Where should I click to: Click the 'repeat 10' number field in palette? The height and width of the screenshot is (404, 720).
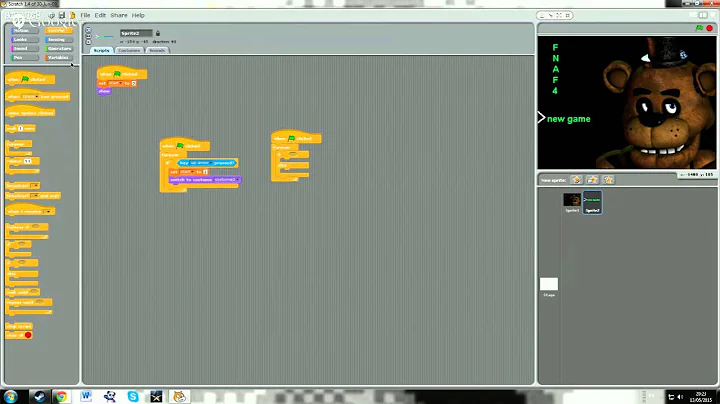tap(28, 161)
